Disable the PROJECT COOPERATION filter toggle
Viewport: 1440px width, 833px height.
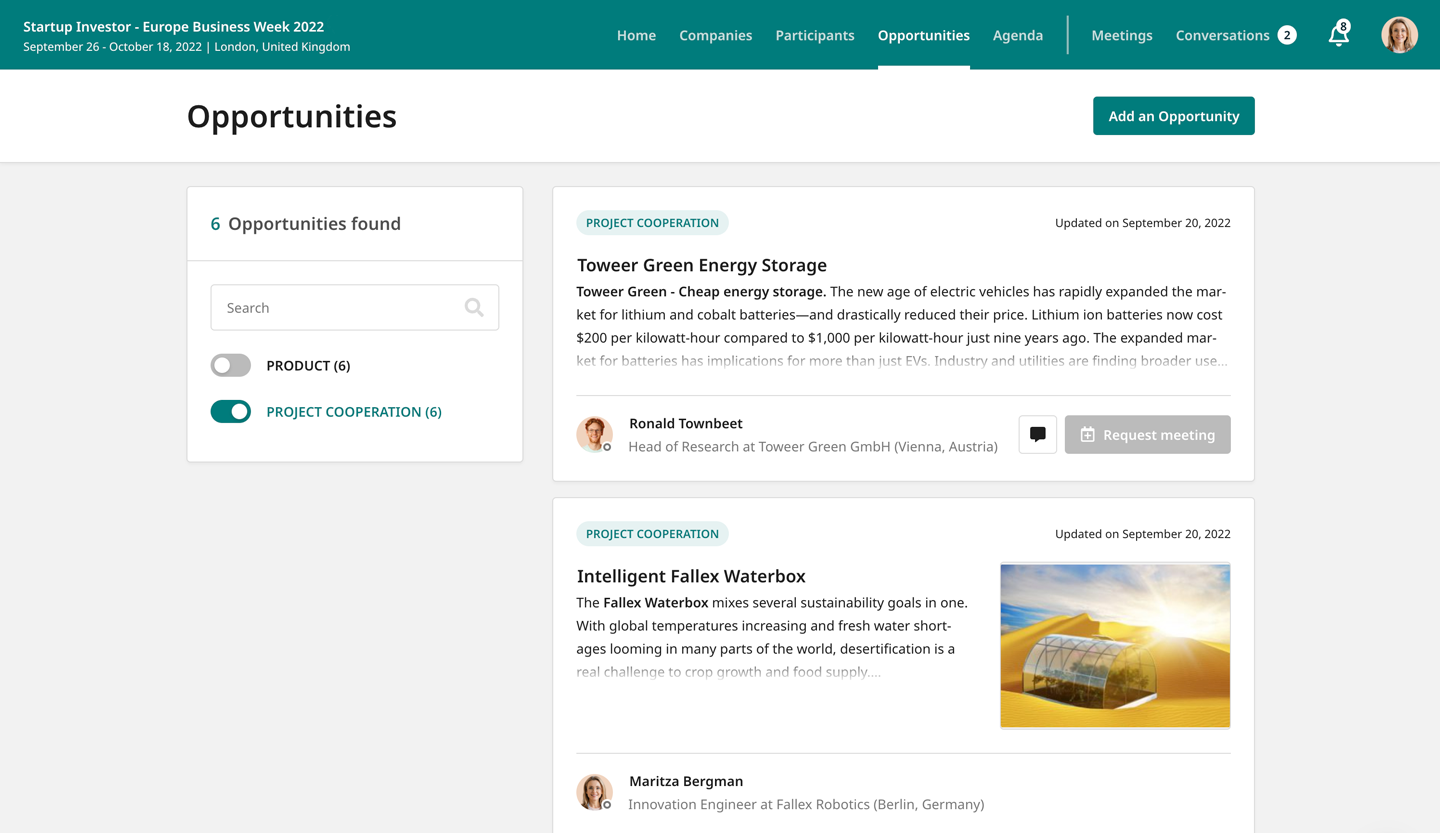(231, 412)
